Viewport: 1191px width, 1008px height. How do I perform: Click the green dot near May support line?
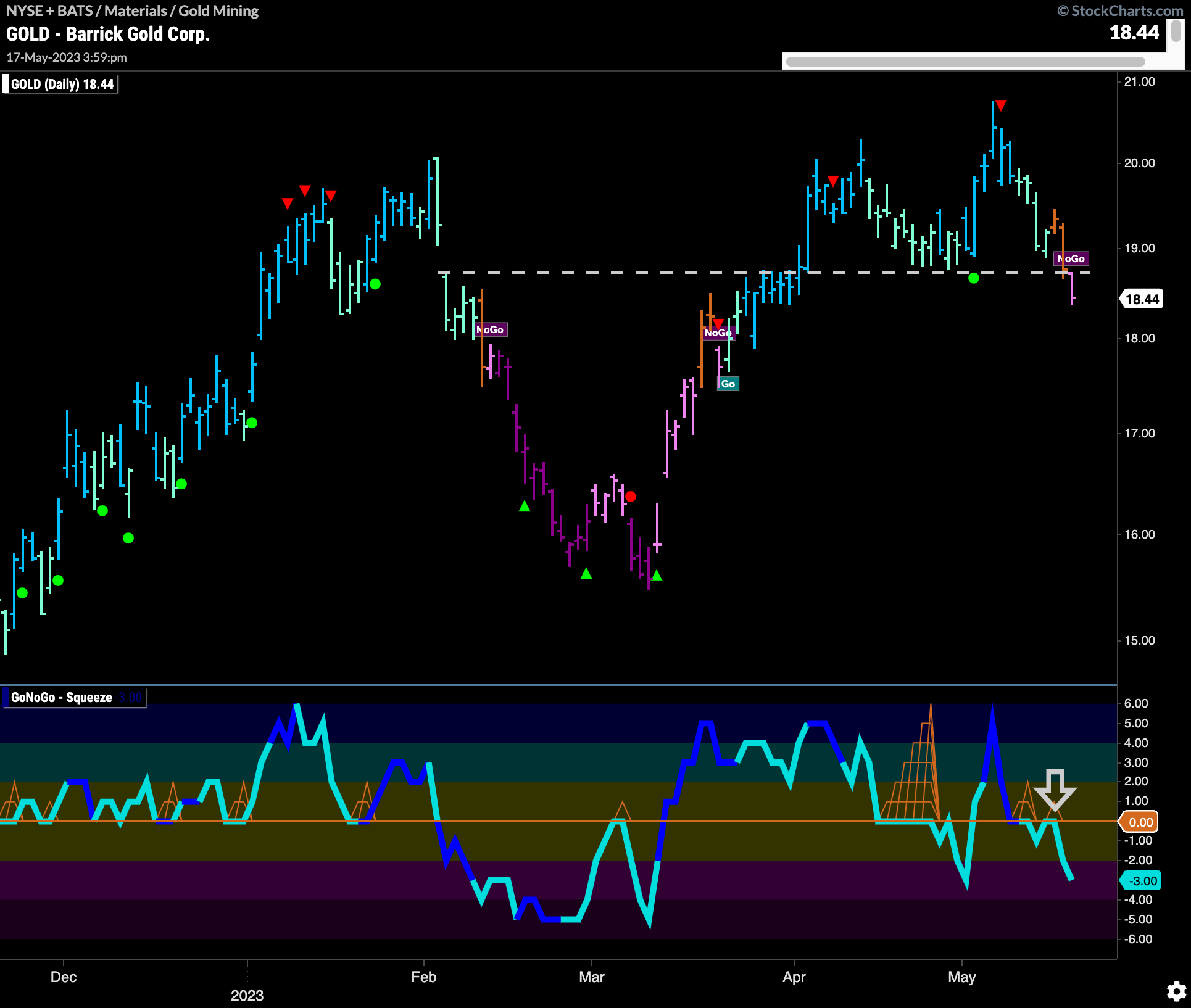tap(974, 278)
